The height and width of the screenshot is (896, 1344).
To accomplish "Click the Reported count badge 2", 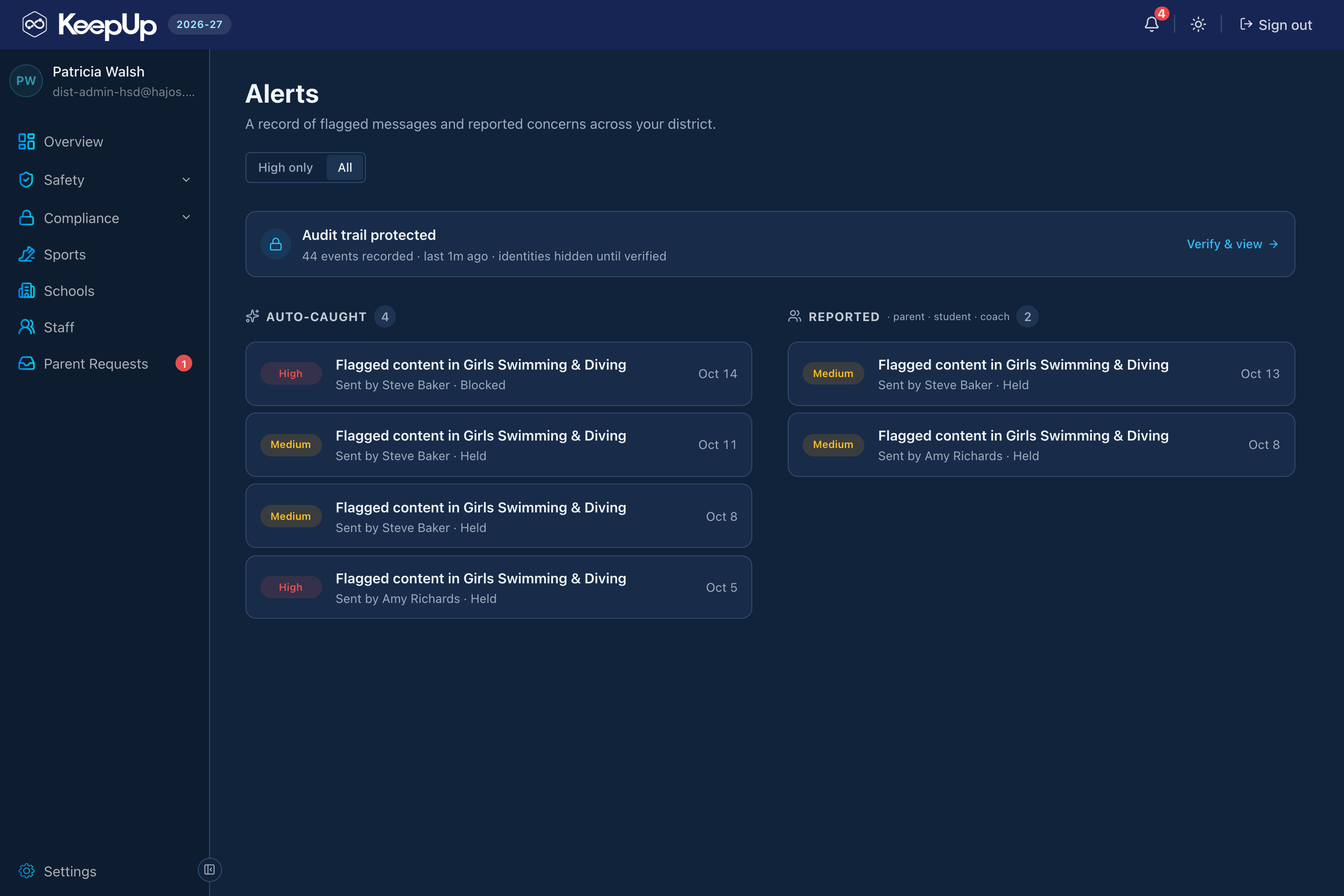I will pos(1028,316).
